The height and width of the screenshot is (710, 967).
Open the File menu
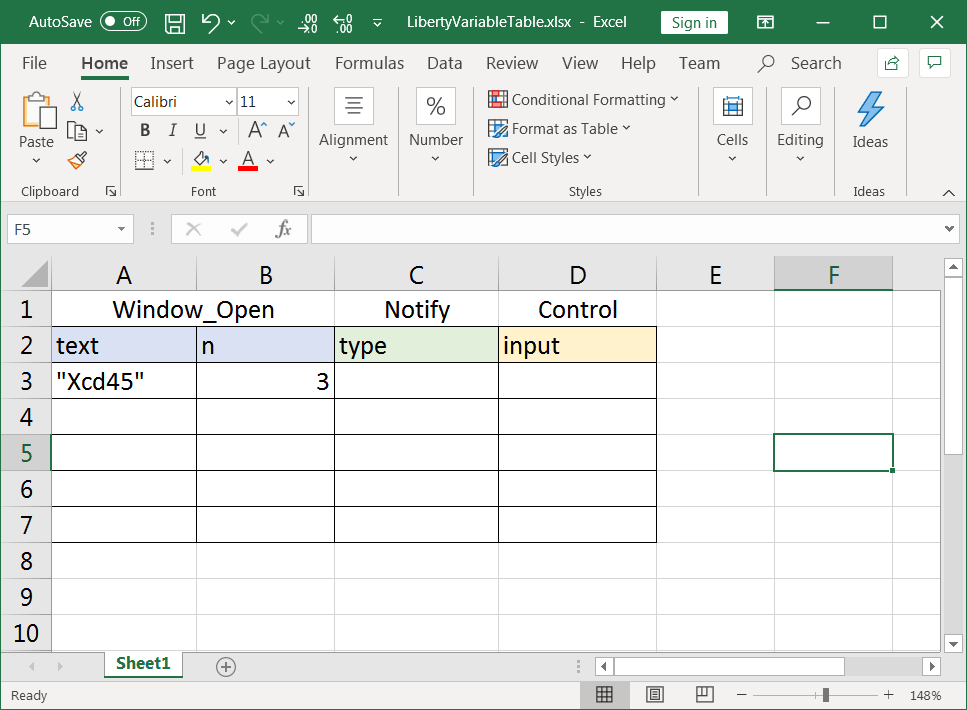coord(34,63)
